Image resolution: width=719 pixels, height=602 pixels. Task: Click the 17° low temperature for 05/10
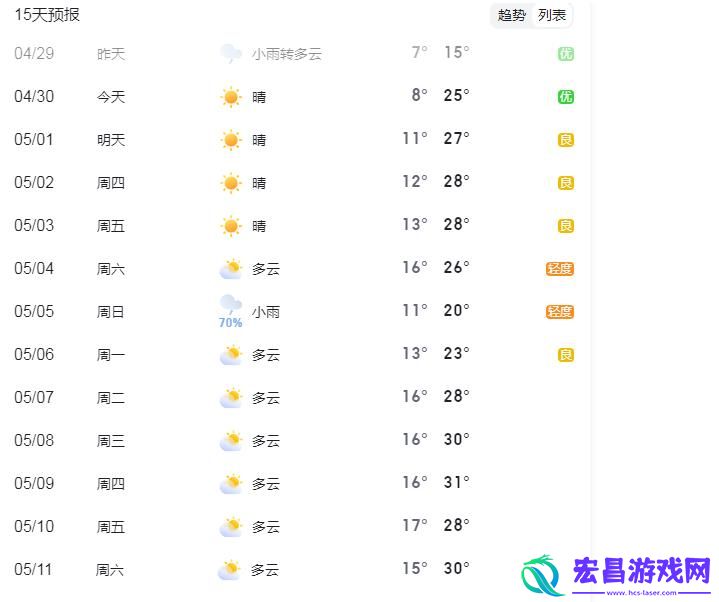tap(415, 525)
